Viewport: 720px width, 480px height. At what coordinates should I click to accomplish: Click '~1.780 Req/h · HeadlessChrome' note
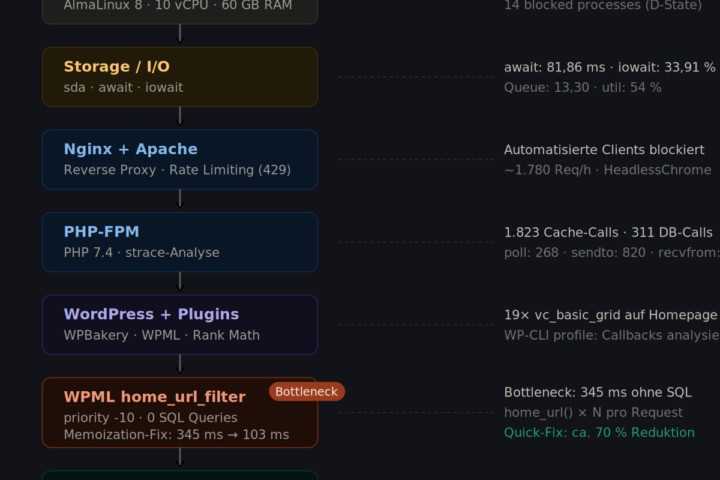point(608,170)
